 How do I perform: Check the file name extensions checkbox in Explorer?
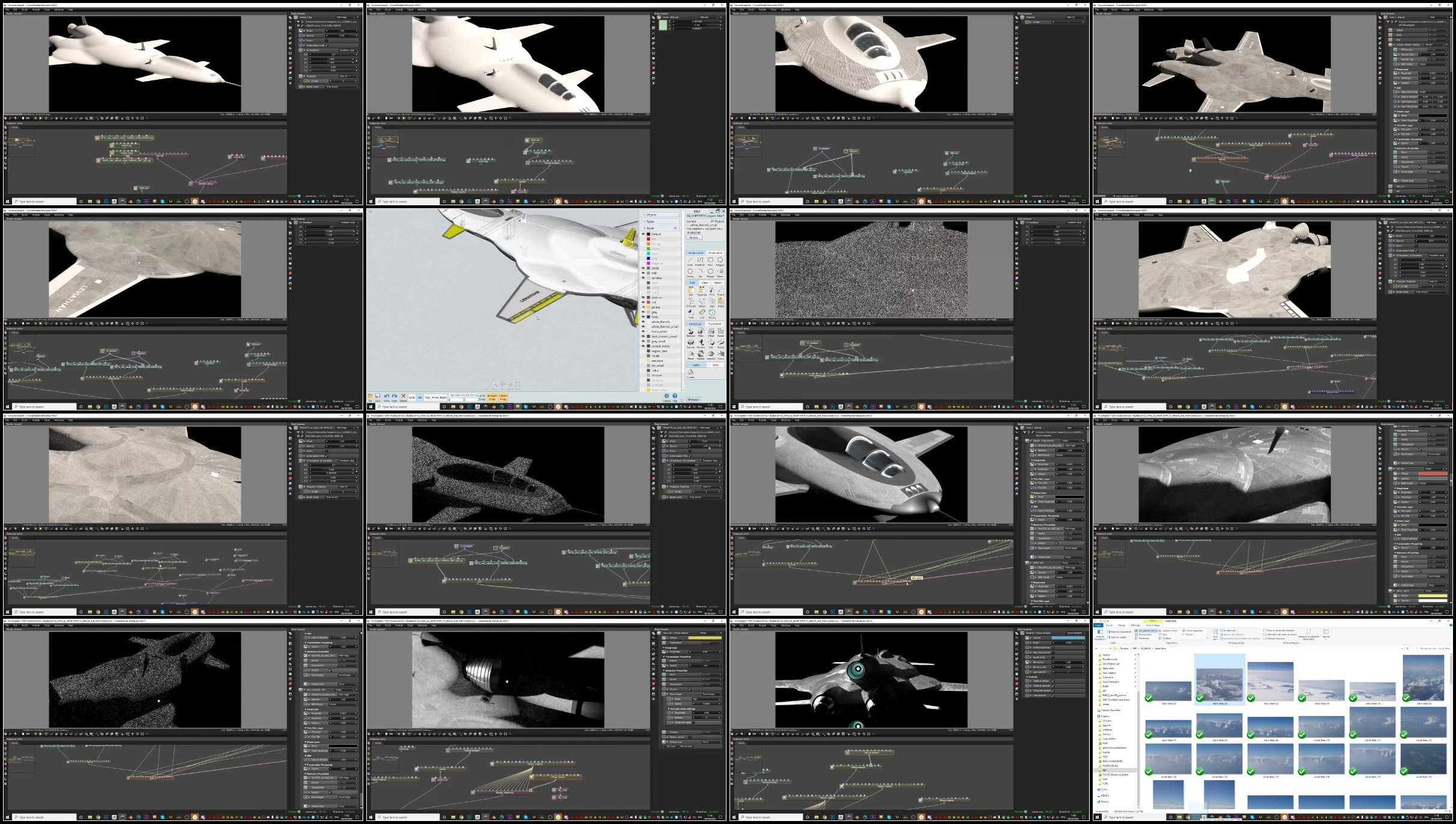coord(1265,634)
